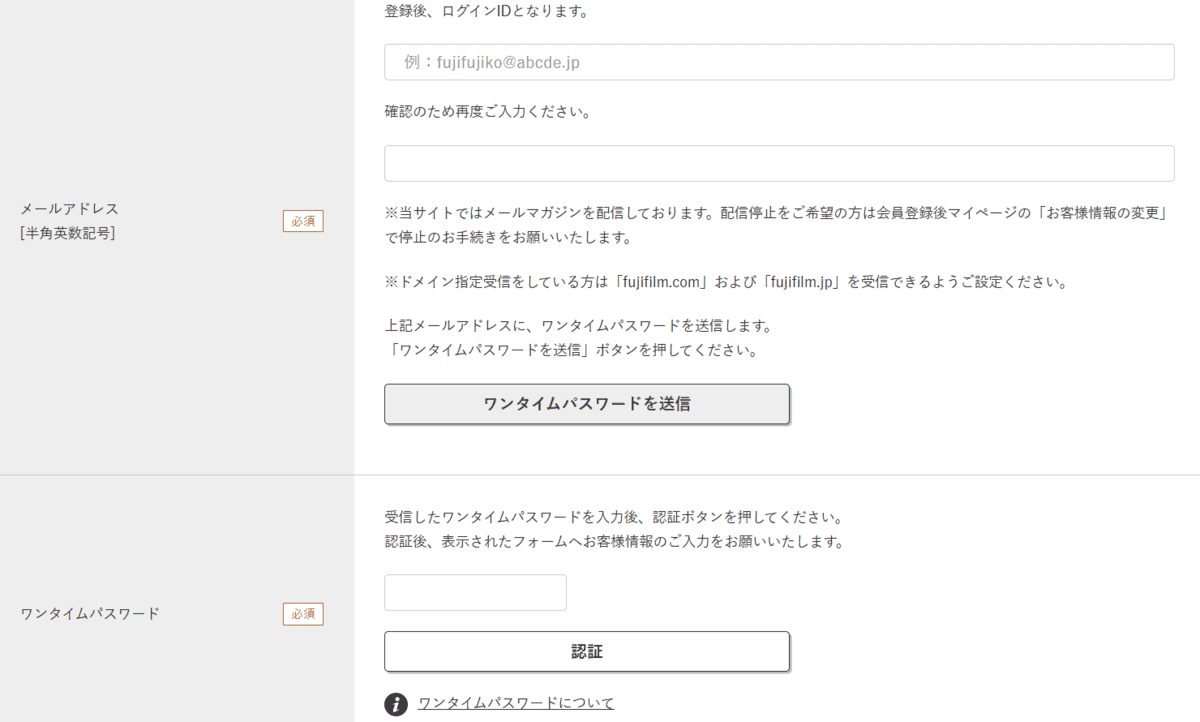Click the 確認のため再度ご入力ください instruction
The height and width of the screenshot is (722, 1200).
tap(487, 112)
